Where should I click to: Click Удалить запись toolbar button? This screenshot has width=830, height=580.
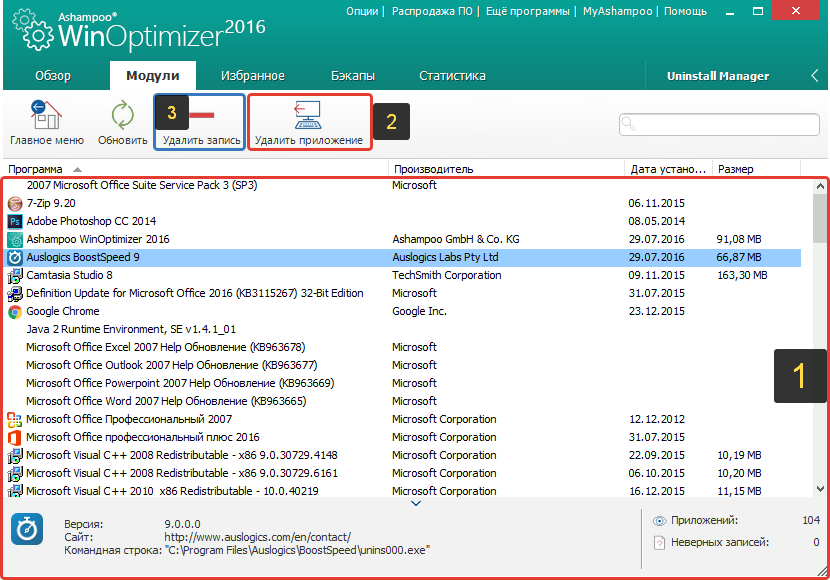[201, 123]
